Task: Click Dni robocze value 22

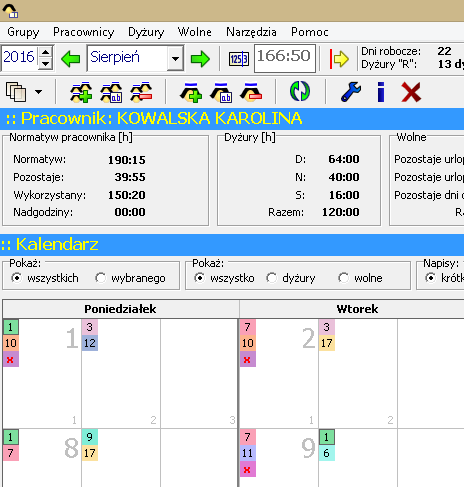Action: coord(444,51)
